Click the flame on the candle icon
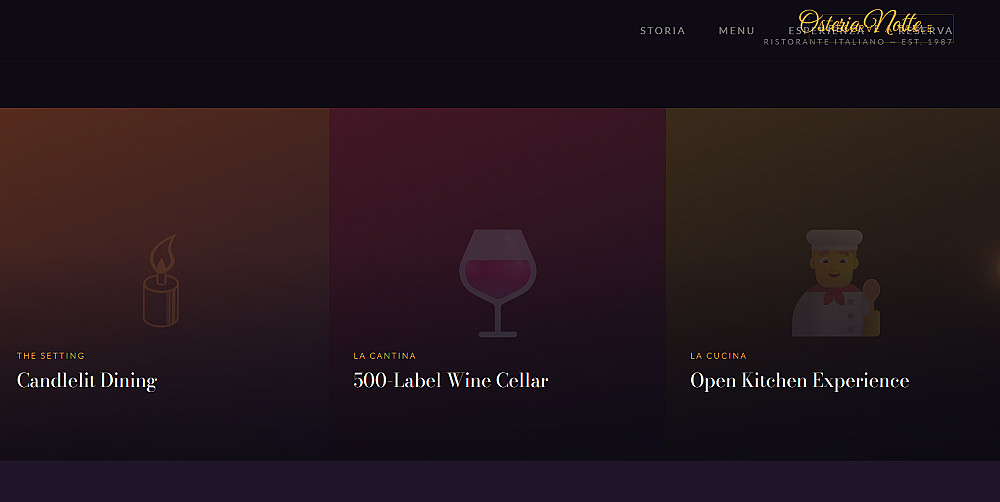The image size is (1000, 502). tap(163, 251)
